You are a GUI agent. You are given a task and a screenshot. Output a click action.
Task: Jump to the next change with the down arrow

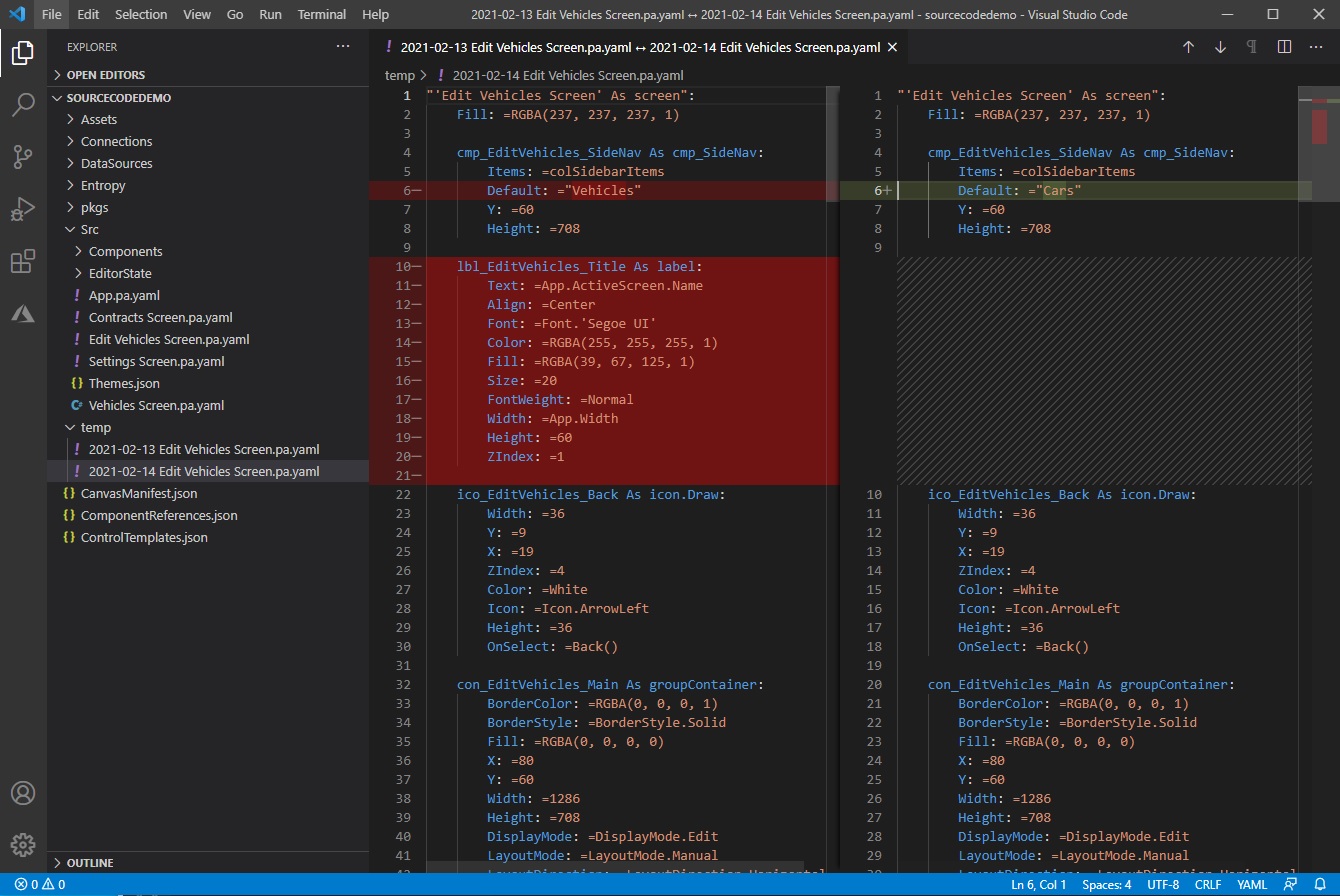[x=1220, y=46]
